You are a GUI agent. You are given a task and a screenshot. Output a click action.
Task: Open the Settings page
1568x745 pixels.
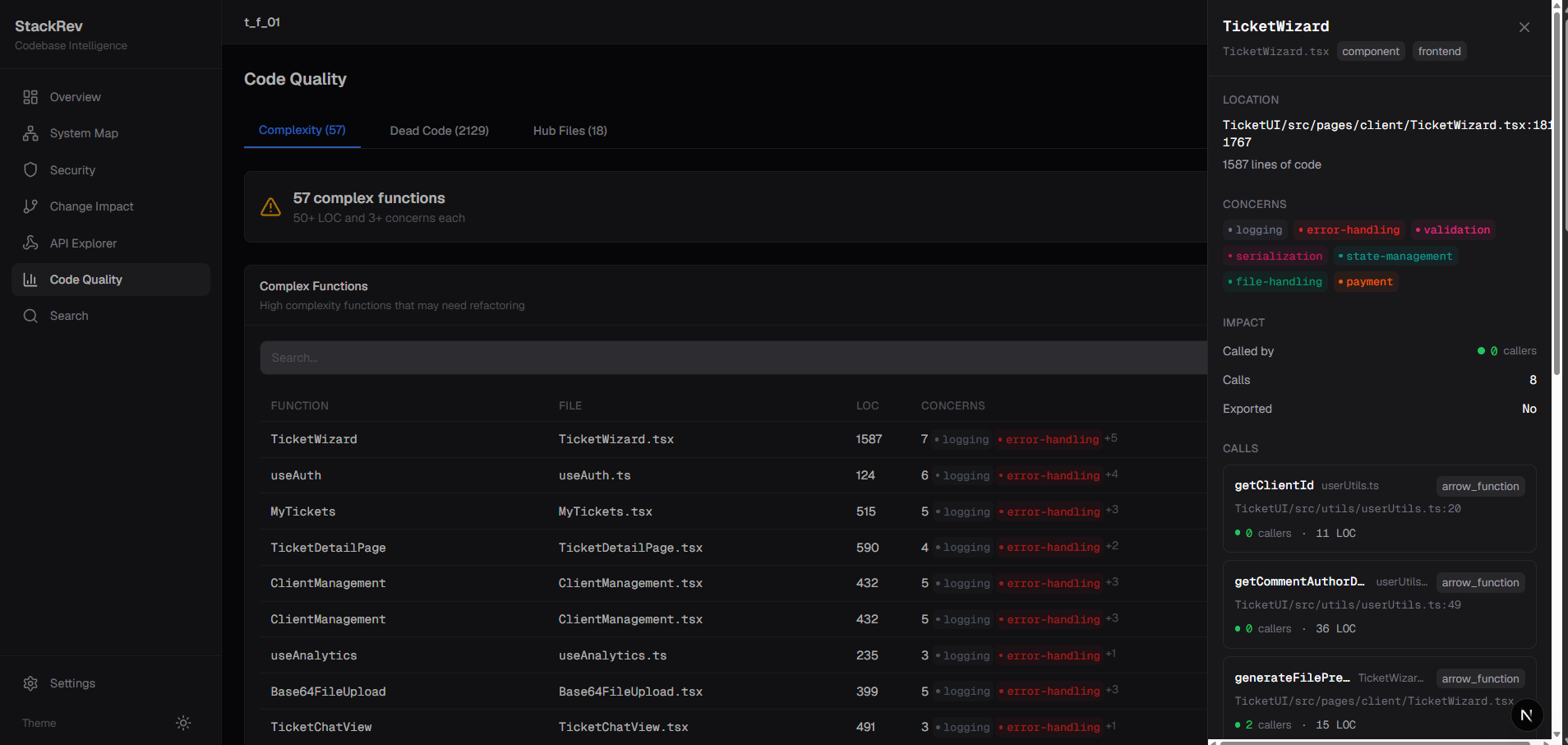click(111, 683)
